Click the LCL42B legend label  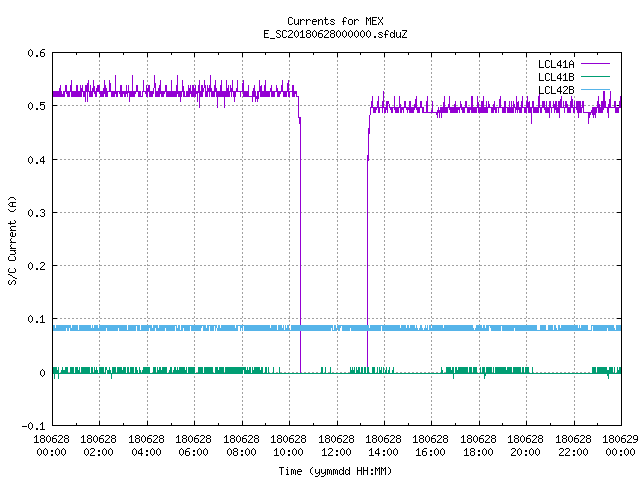click(x=556, y=90)
